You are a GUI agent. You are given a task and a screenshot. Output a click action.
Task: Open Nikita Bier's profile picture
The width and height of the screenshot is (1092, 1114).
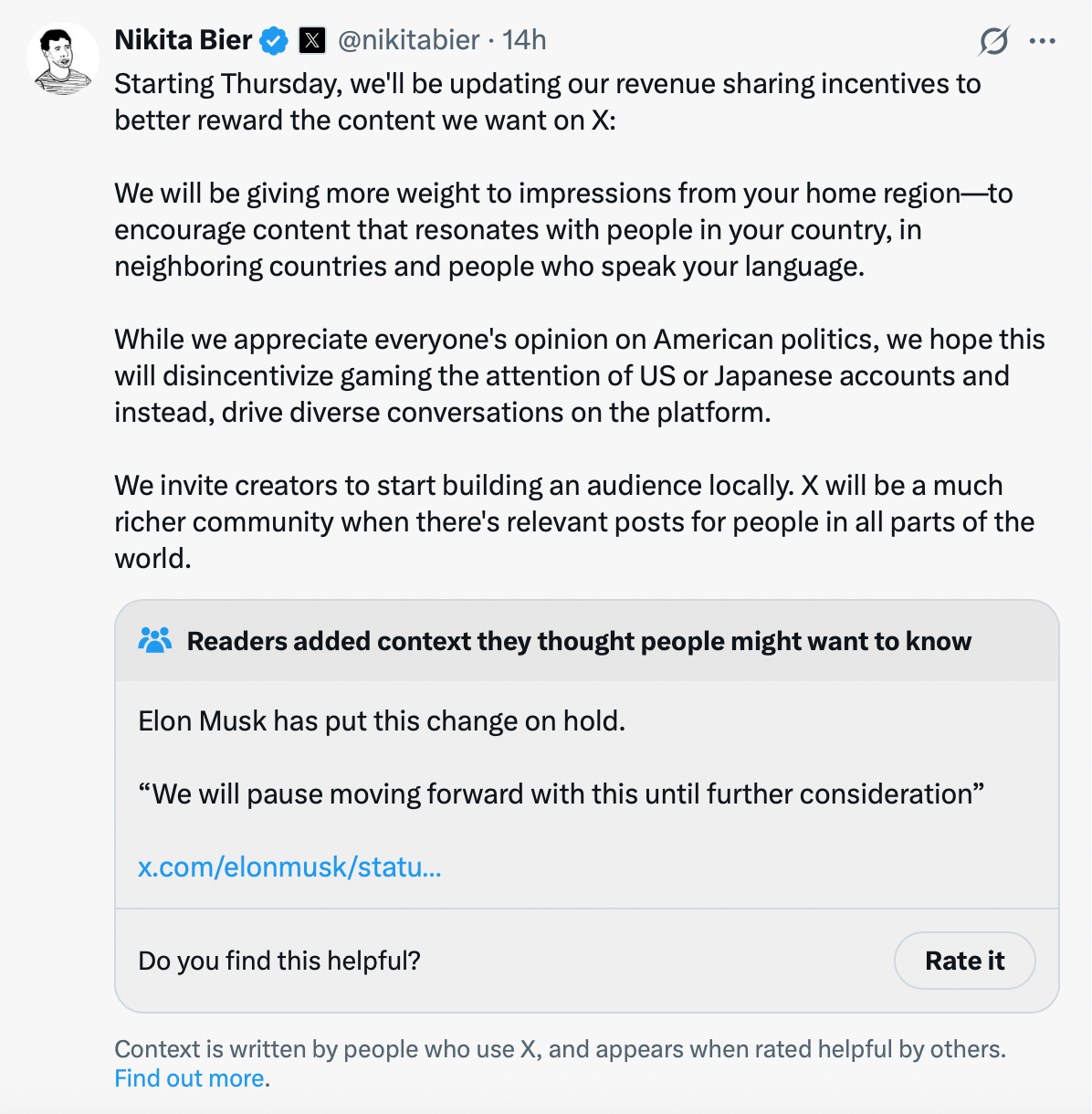point(63,57)
